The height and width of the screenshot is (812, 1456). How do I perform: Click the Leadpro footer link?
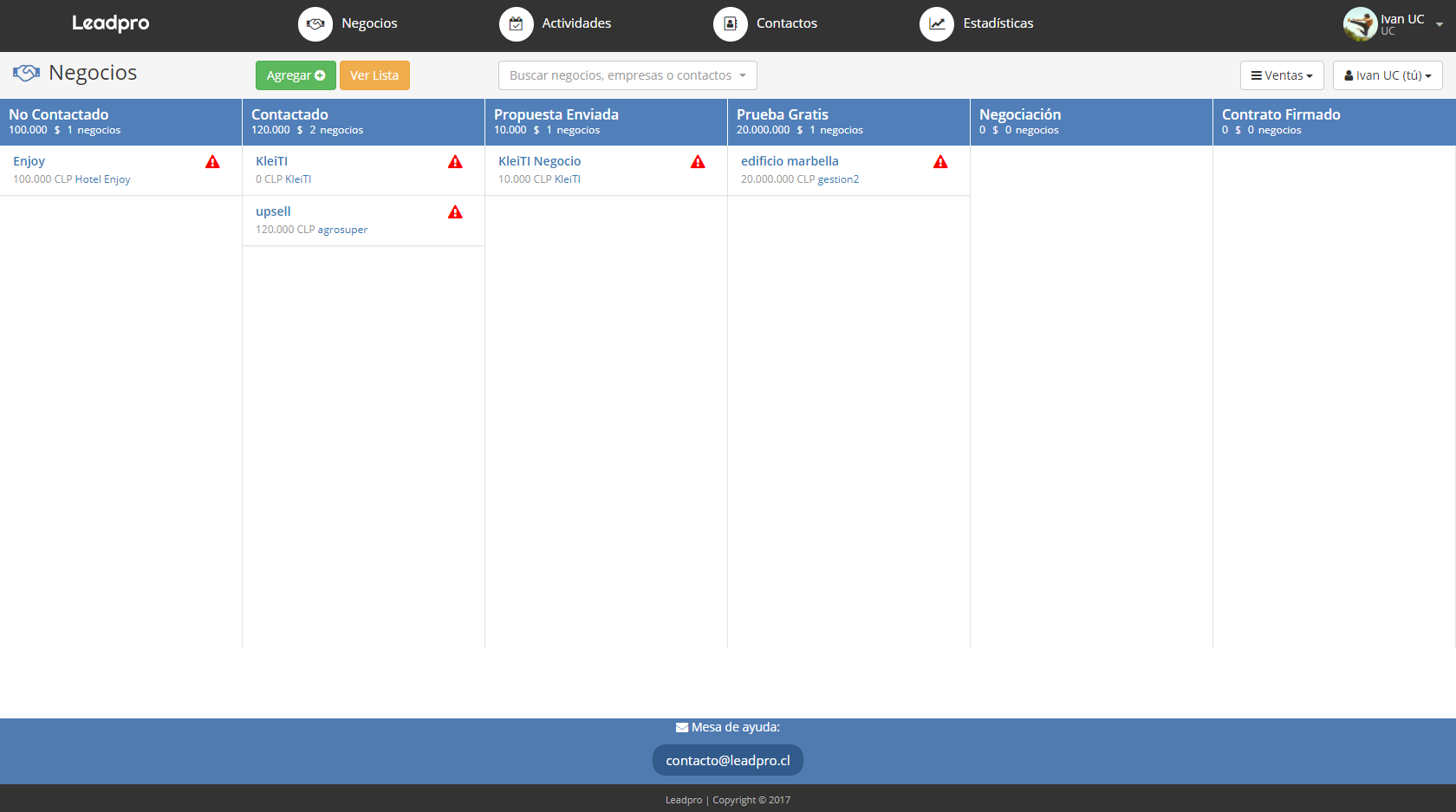tap(684, 800)
